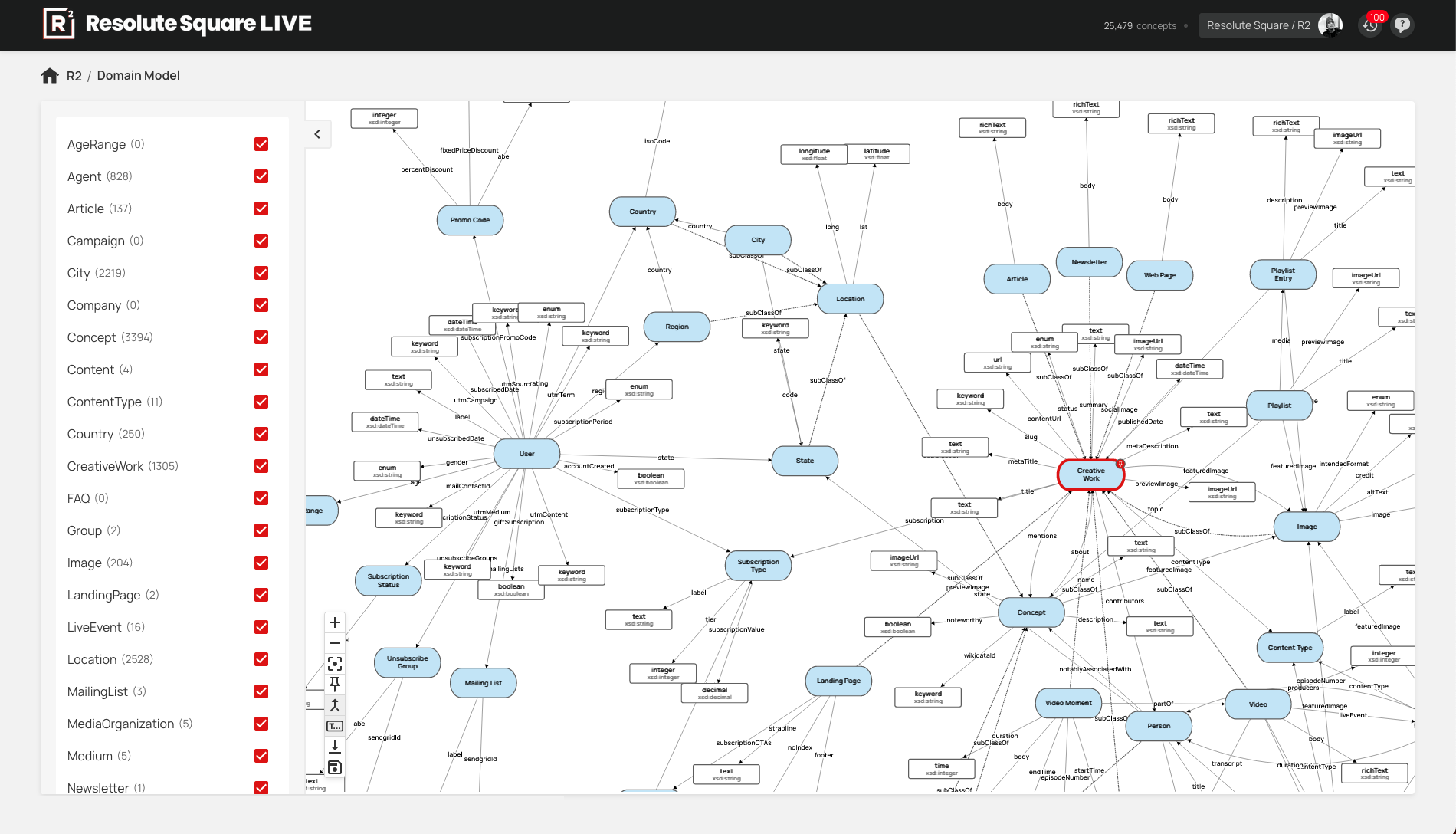Click the user avatar picture
The height and width of the screenshot is (834, 1456).
(1330, 25)
